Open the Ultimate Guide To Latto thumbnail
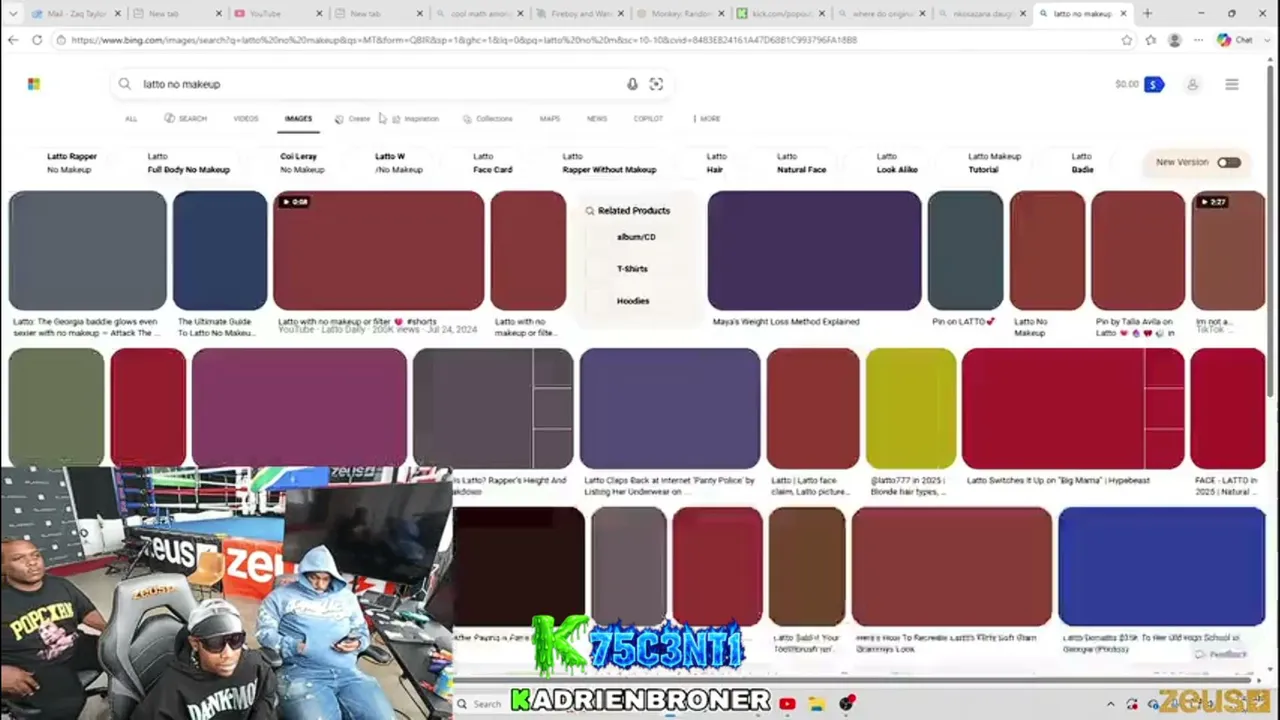 (220, 251)
